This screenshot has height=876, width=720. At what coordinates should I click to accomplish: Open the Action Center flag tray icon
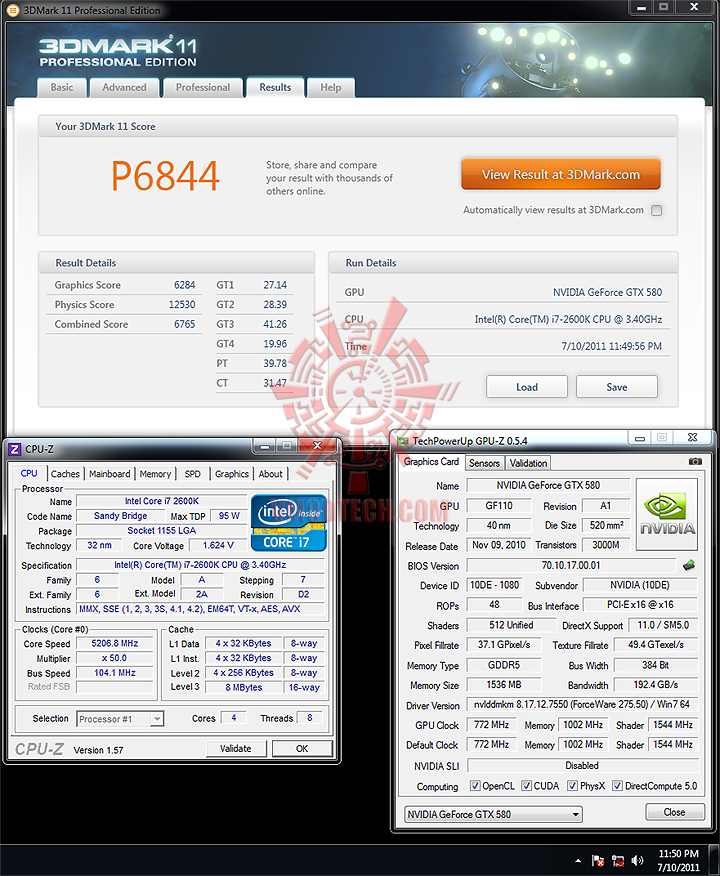click(x=598, y=860)
